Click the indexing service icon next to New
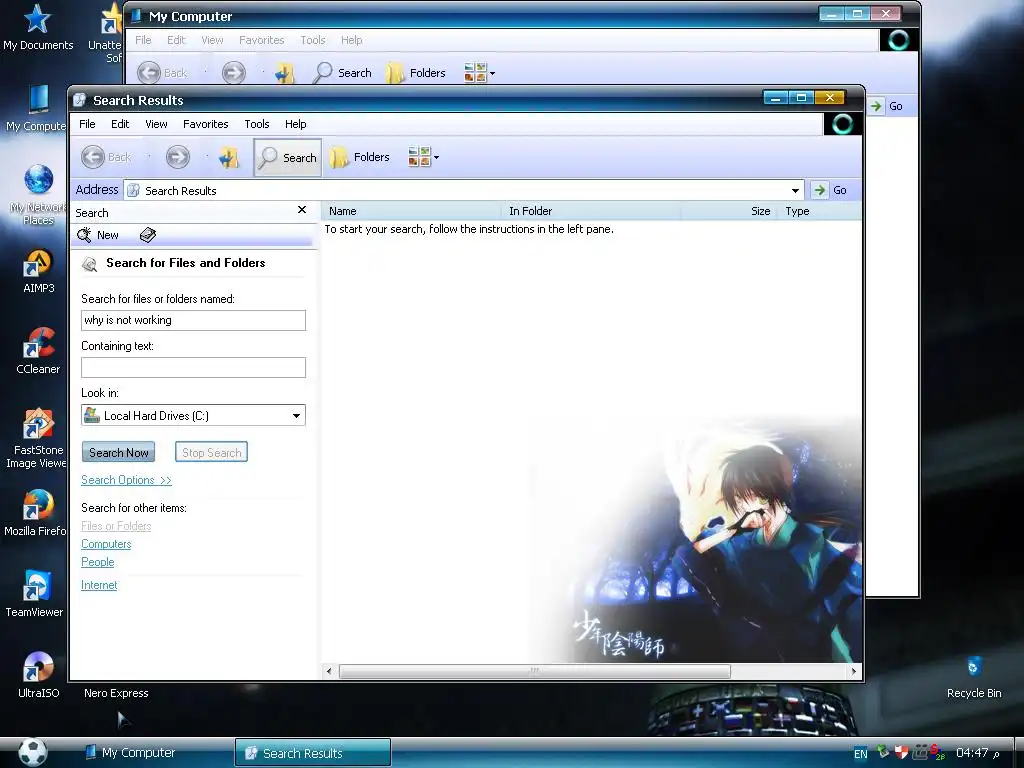 pyautogui.click(x=148, y=235)
